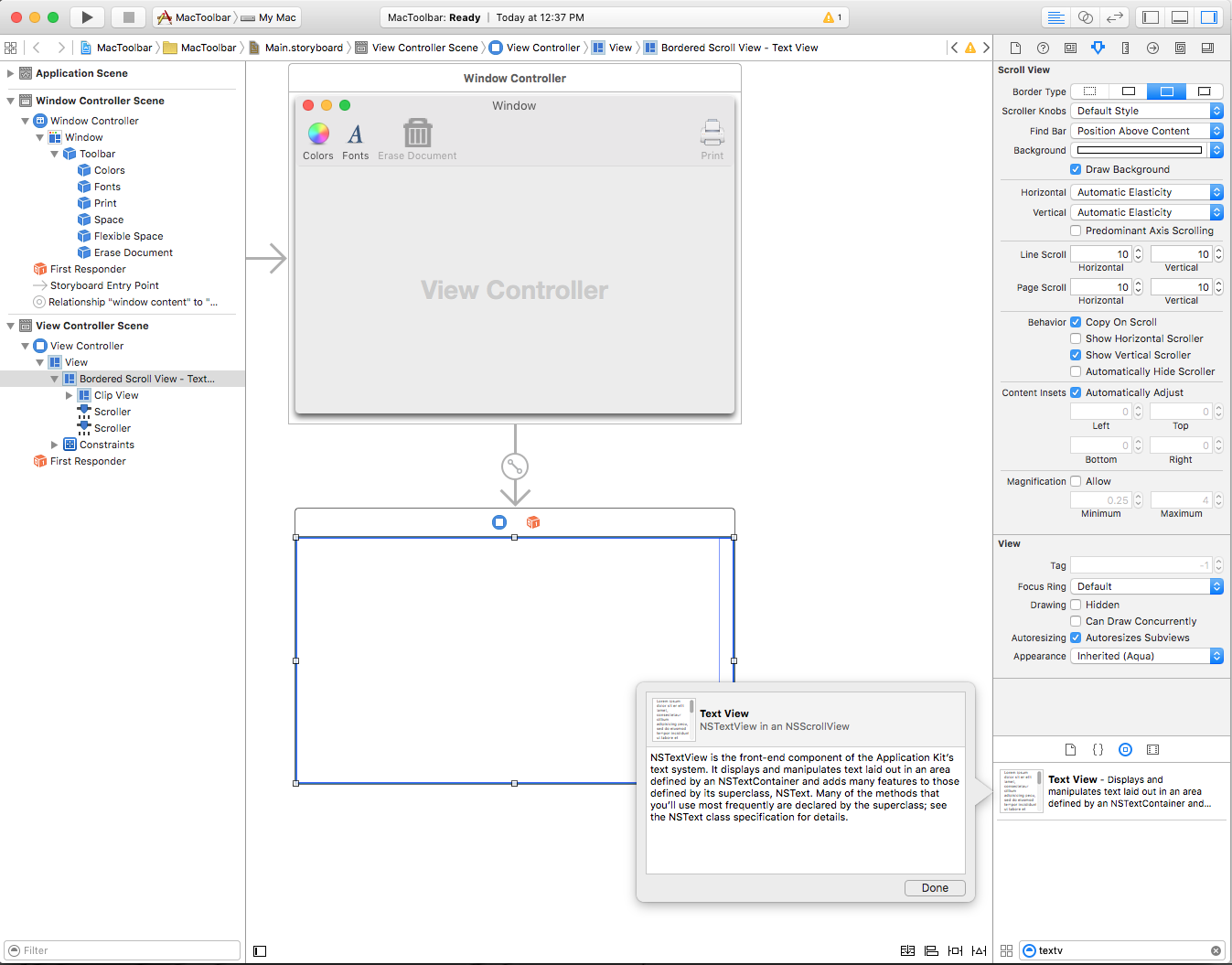This screenshot has height=965, width=1232.
Task: Enable Show Horizontal Scroller
Action: point(1076,338)
